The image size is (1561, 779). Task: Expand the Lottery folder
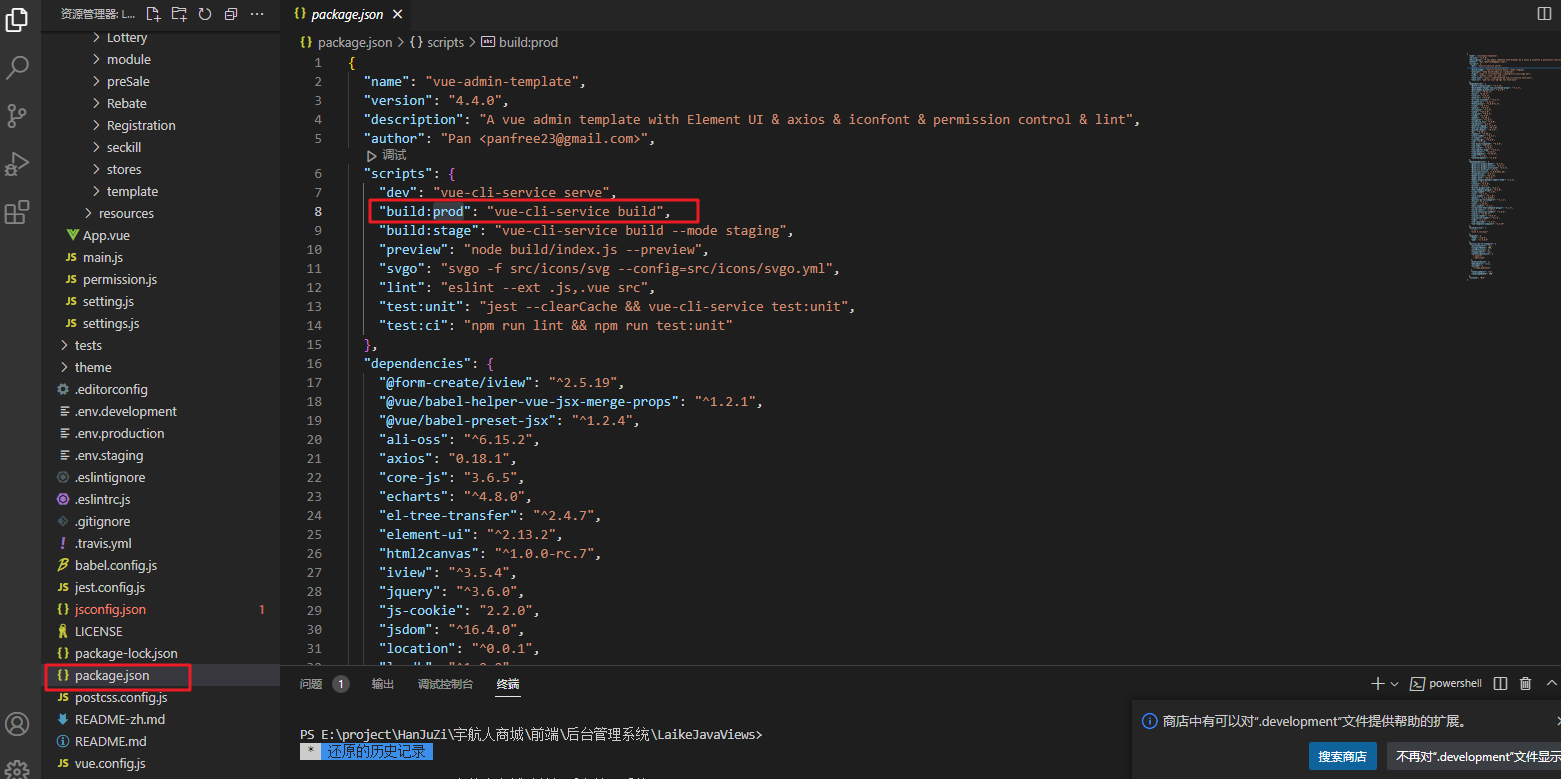point(127,37)
